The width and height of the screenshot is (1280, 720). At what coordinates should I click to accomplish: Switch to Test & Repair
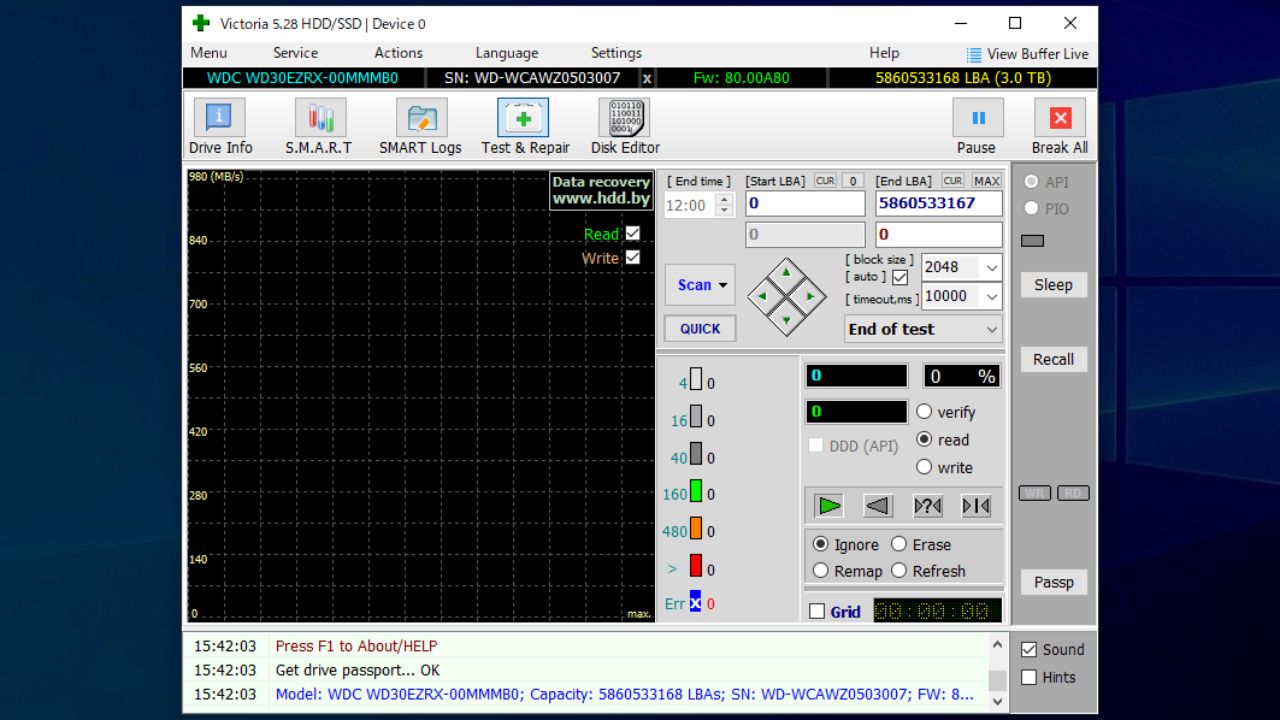524,127
